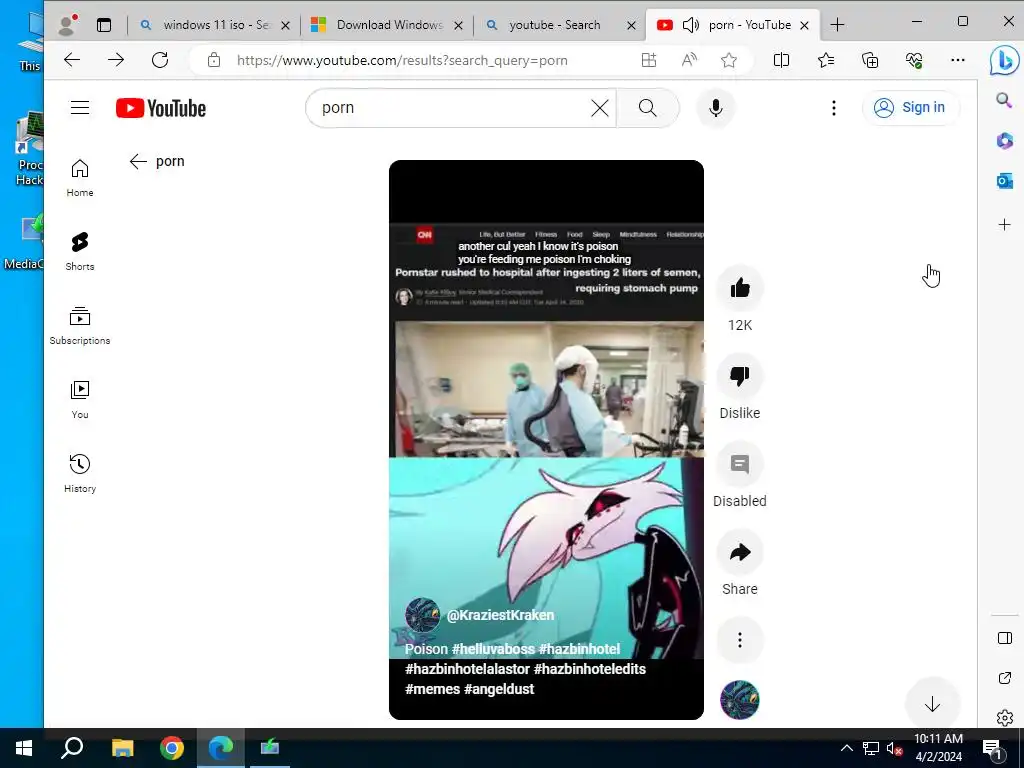
Task: Open the Edge profile icon
Action: pyautogui.click(x=67, y=25)
